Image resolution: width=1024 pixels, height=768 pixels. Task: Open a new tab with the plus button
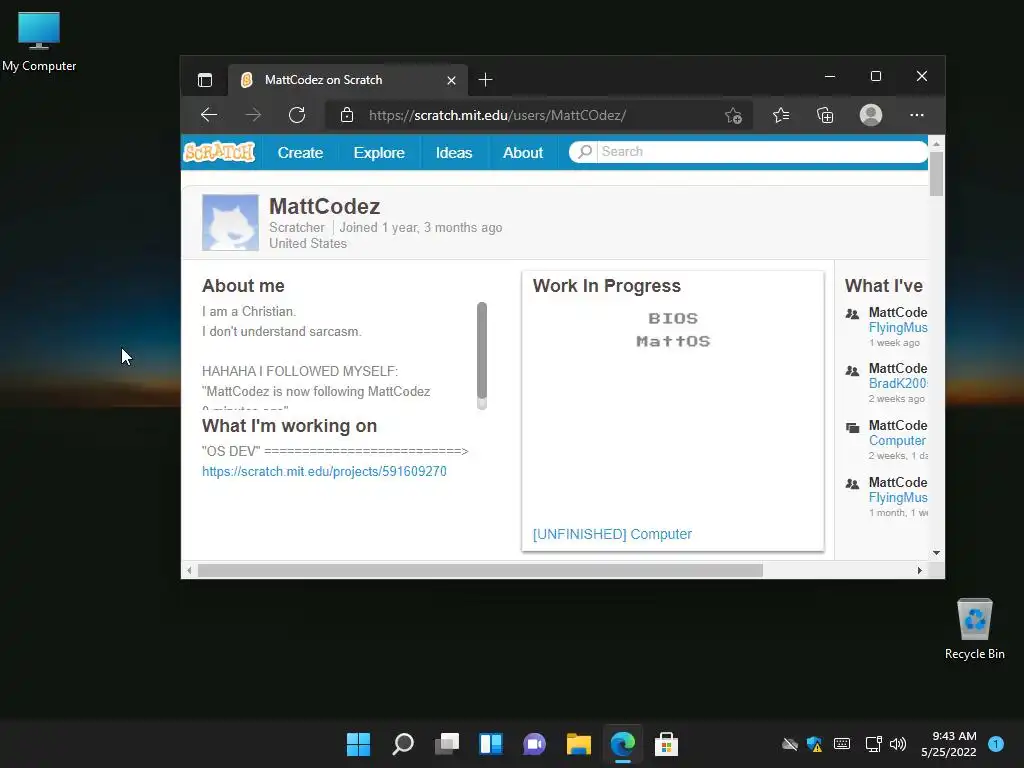pos(485,80)
